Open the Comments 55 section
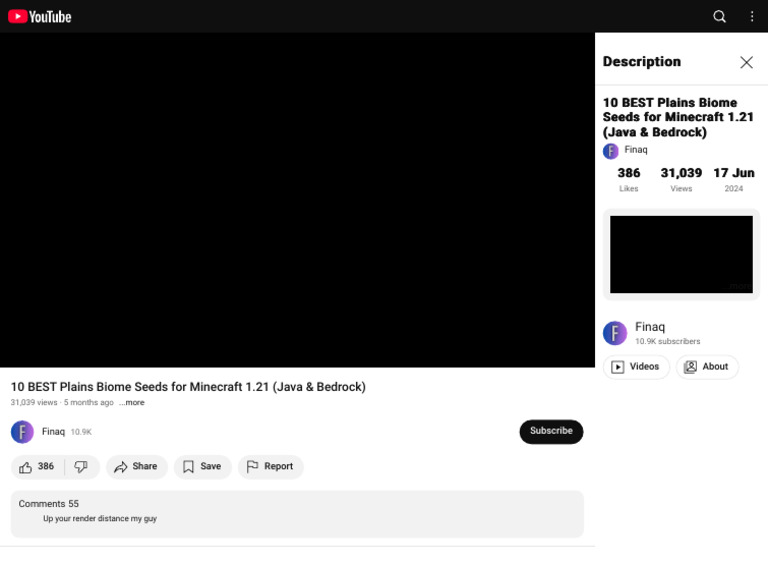768x563 pixels. pos(297,514)
